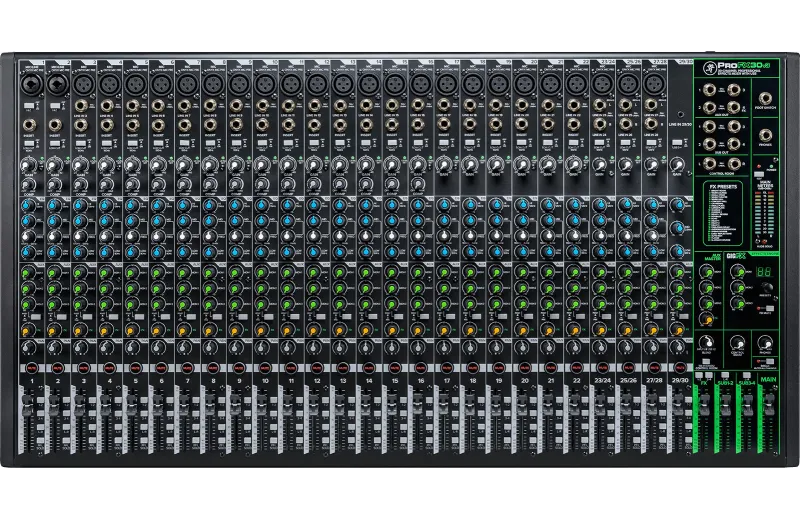Click the channel 3 XLR mic input
Viewport: 800px width, 520px height.
83,84
